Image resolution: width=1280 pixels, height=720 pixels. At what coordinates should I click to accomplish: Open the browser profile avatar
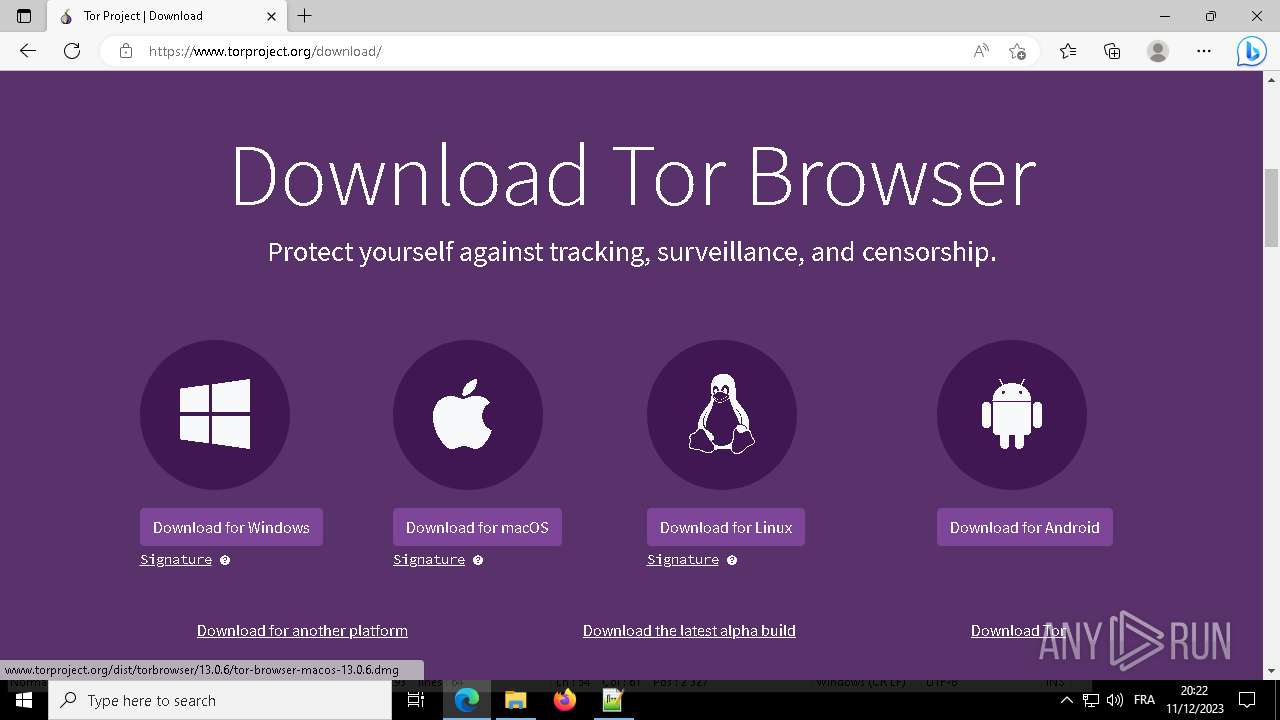tap(1158, 51)
